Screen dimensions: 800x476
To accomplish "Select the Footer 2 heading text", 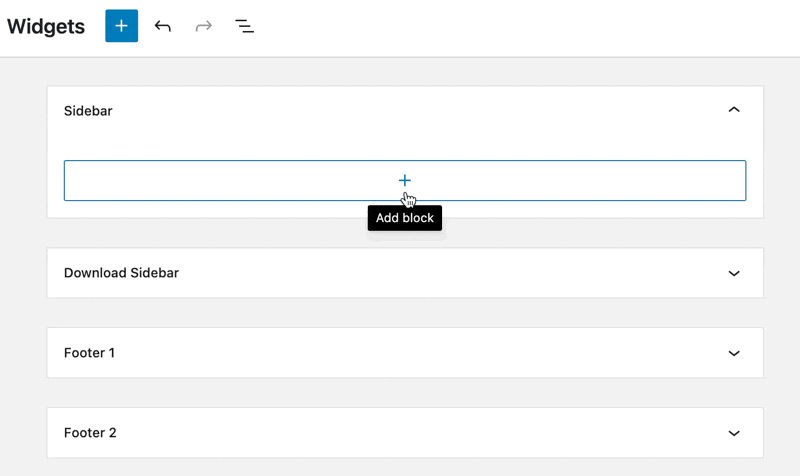I will point(90,433).
